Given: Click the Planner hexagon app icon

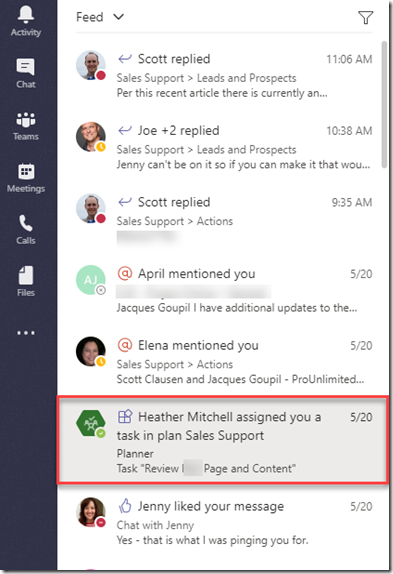Looking at the screenshot, I should click(x=90, y=423).
